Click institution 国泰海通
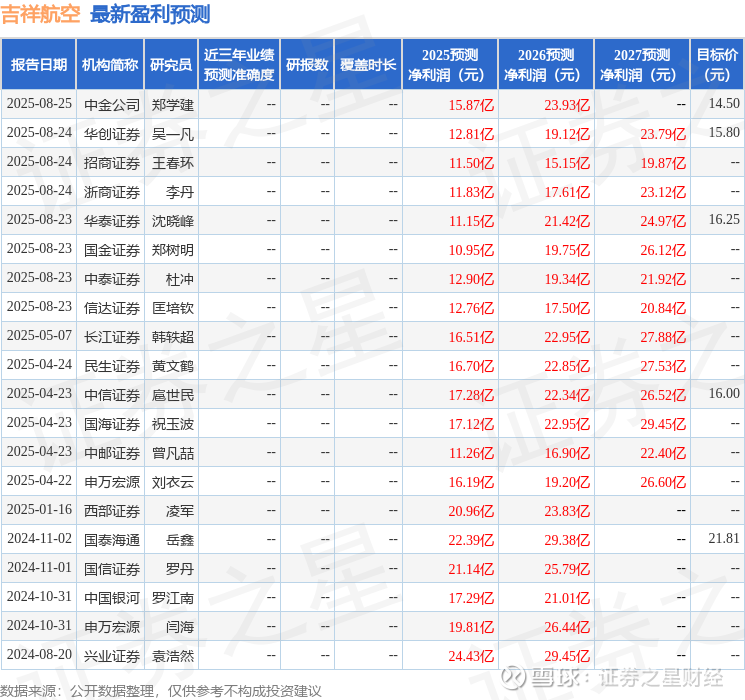Viewport: 745px width, 700px height. pyautogui.click(x=112, y=539)
